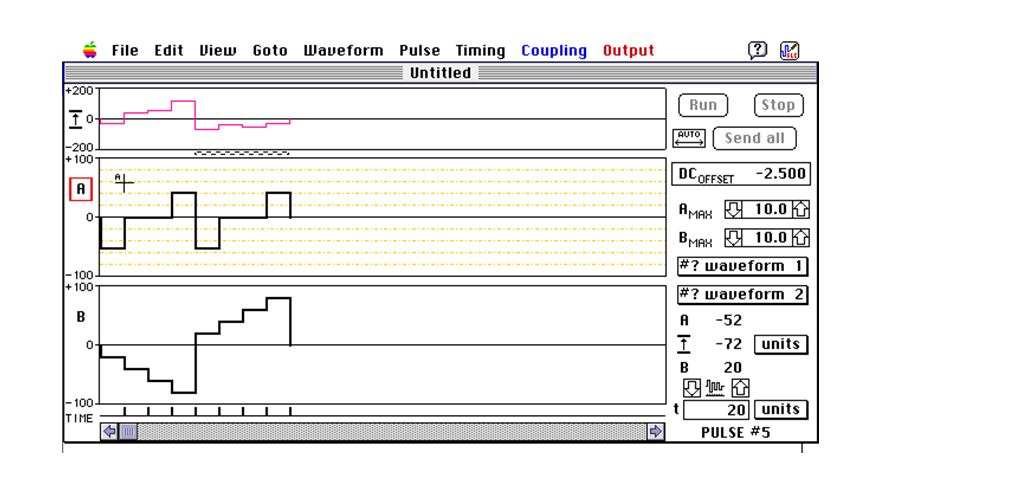The width and height of the screenshot is (1024, 497).
Task: Open the blue Coupling menu
Action: click(x=554, y=50)
